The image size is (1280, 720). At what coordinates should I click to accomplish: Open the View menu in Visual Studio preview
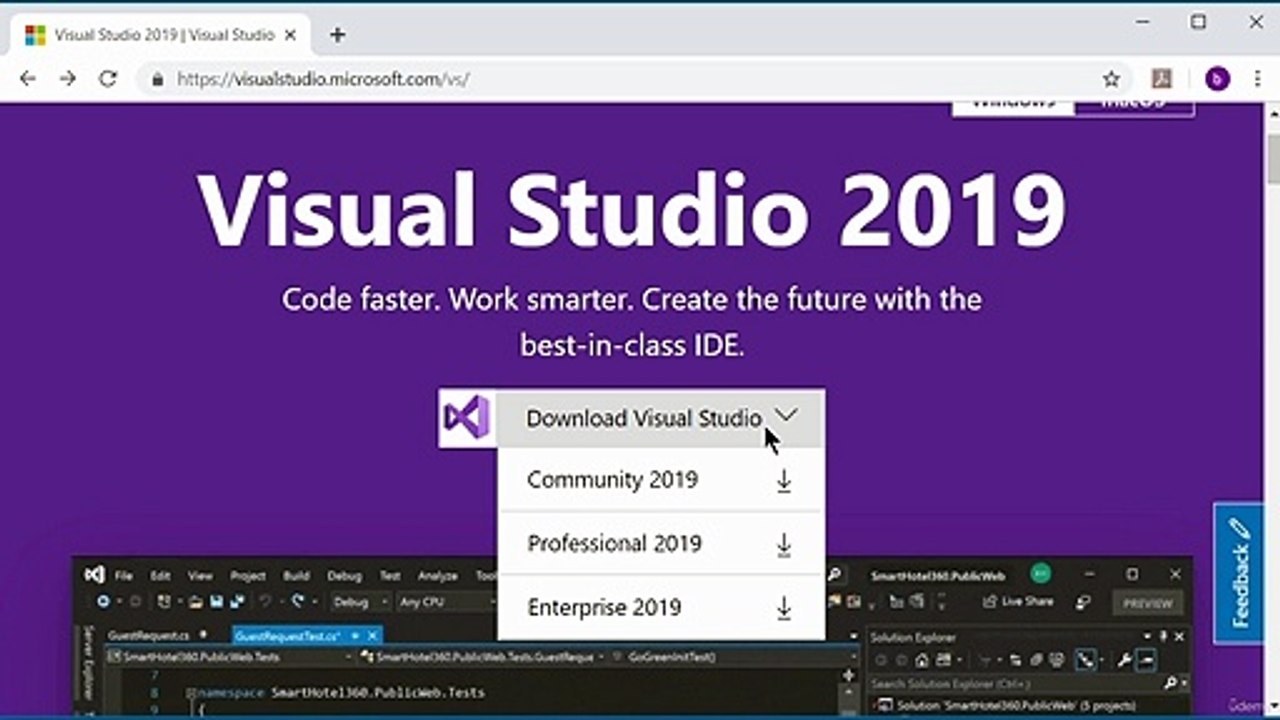[x=200, y=576]
